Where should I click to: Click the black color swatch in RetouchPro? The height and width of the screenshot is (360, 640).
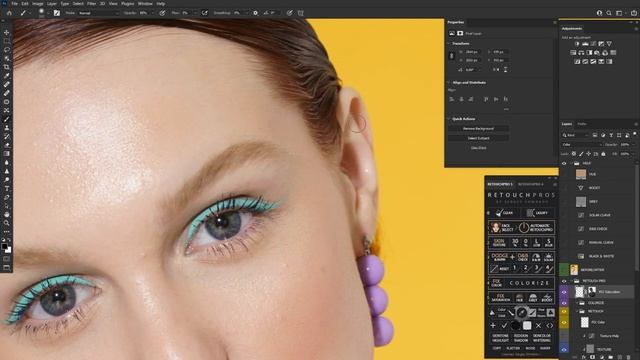click(516, 325)
